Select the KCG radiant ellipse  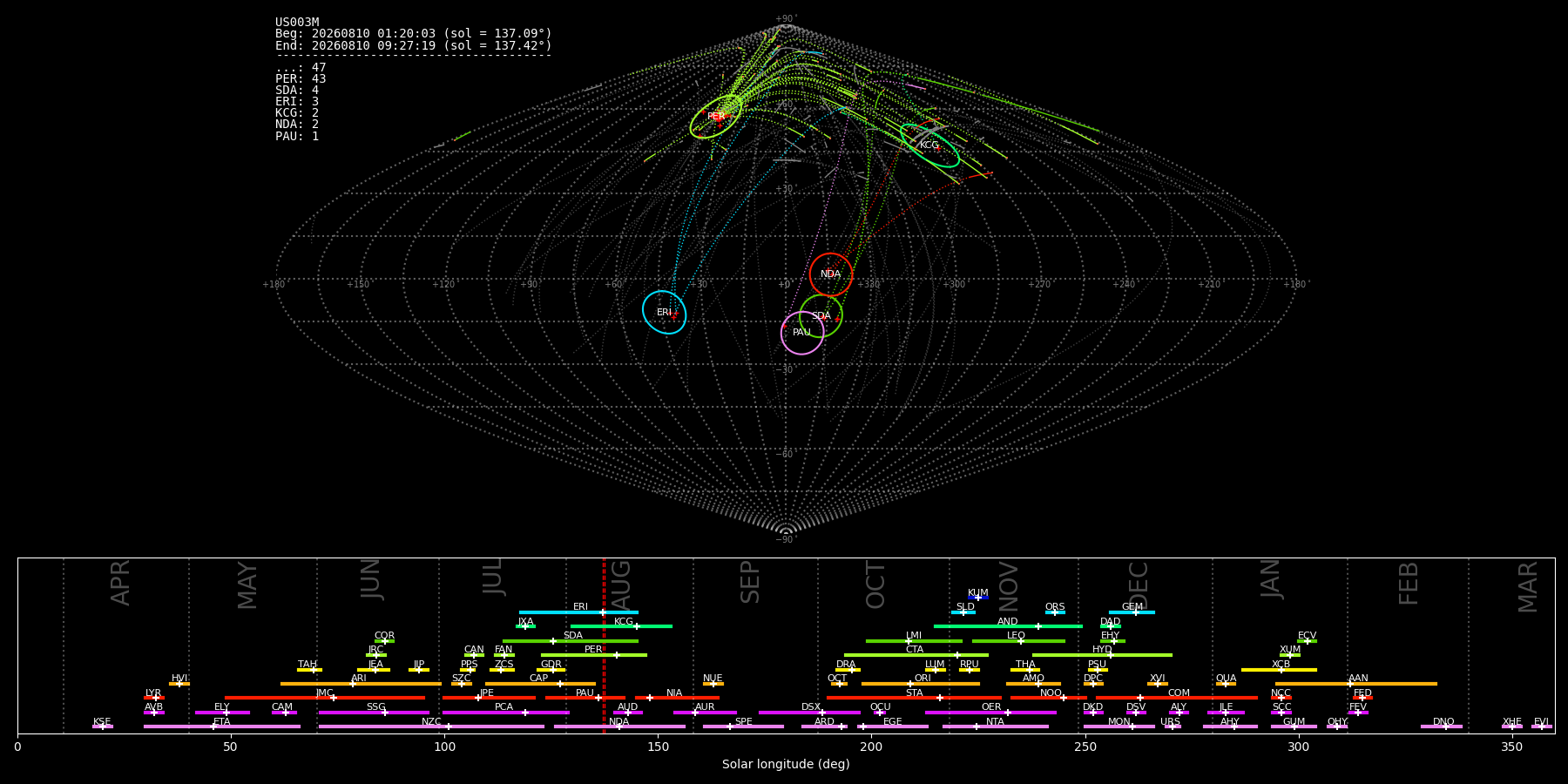click(x=929, y=145)
